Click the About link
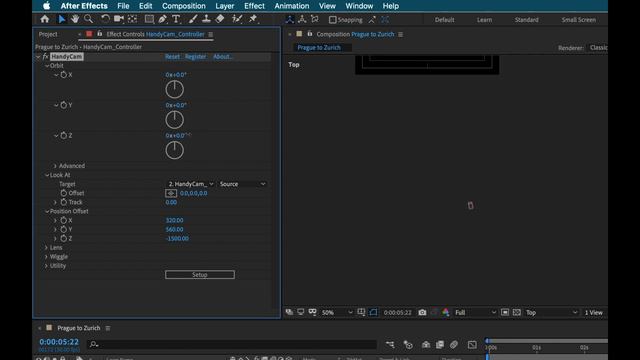Viewport: 640px width, 360px height. [222, 57]
